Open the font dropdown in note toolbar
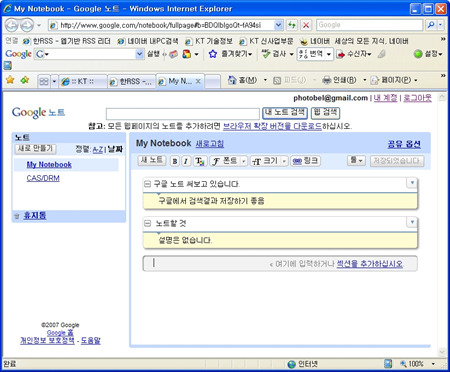Viewport: 450px width, 372px height. click(x=228, y=161)
